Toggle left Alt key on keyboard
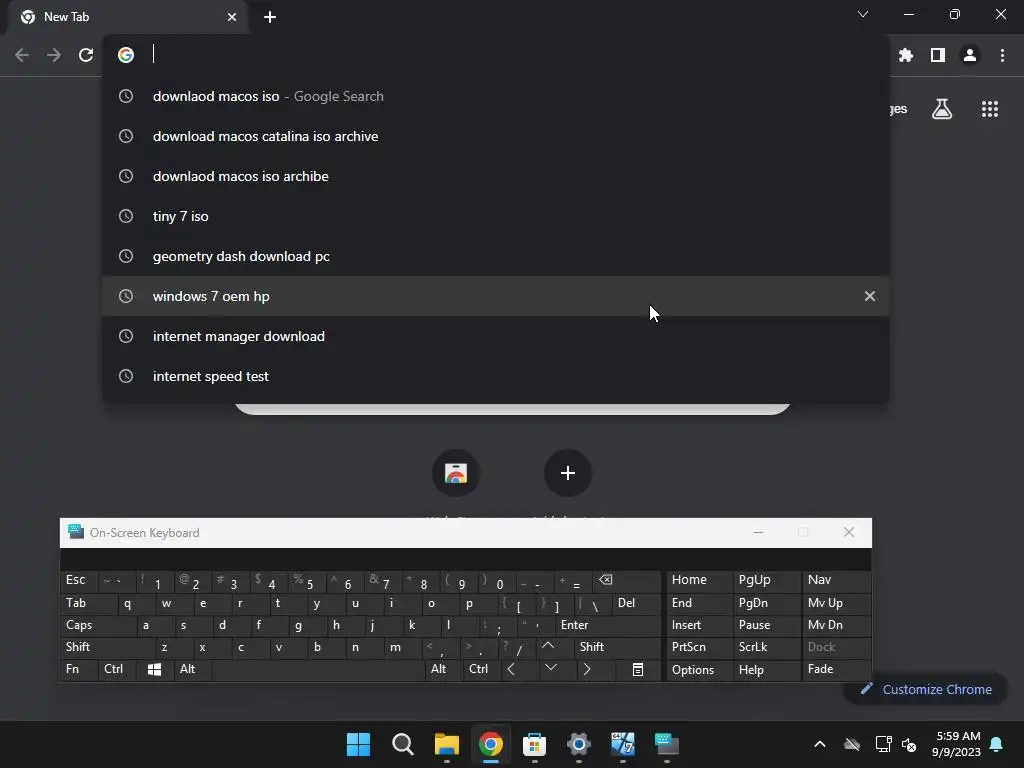Screen dimensions: 1024x768 coord(193,669)
